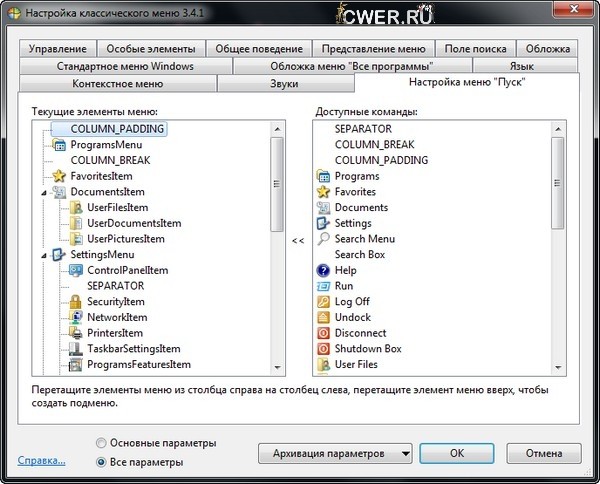The image size is (600, 484).
Task: Open the Архивация параметров dropdown
Action: (x=335, y=454)
